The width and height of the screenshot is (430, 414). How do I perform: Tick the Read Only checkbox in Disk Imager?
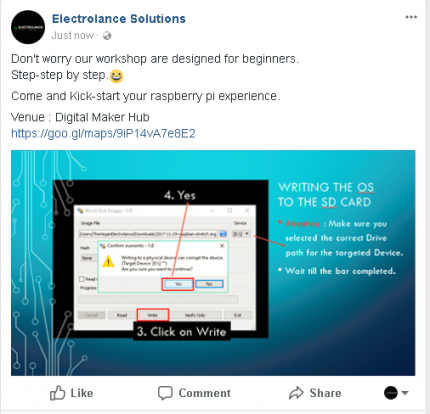pyautogui.click(x=82, y=279)
